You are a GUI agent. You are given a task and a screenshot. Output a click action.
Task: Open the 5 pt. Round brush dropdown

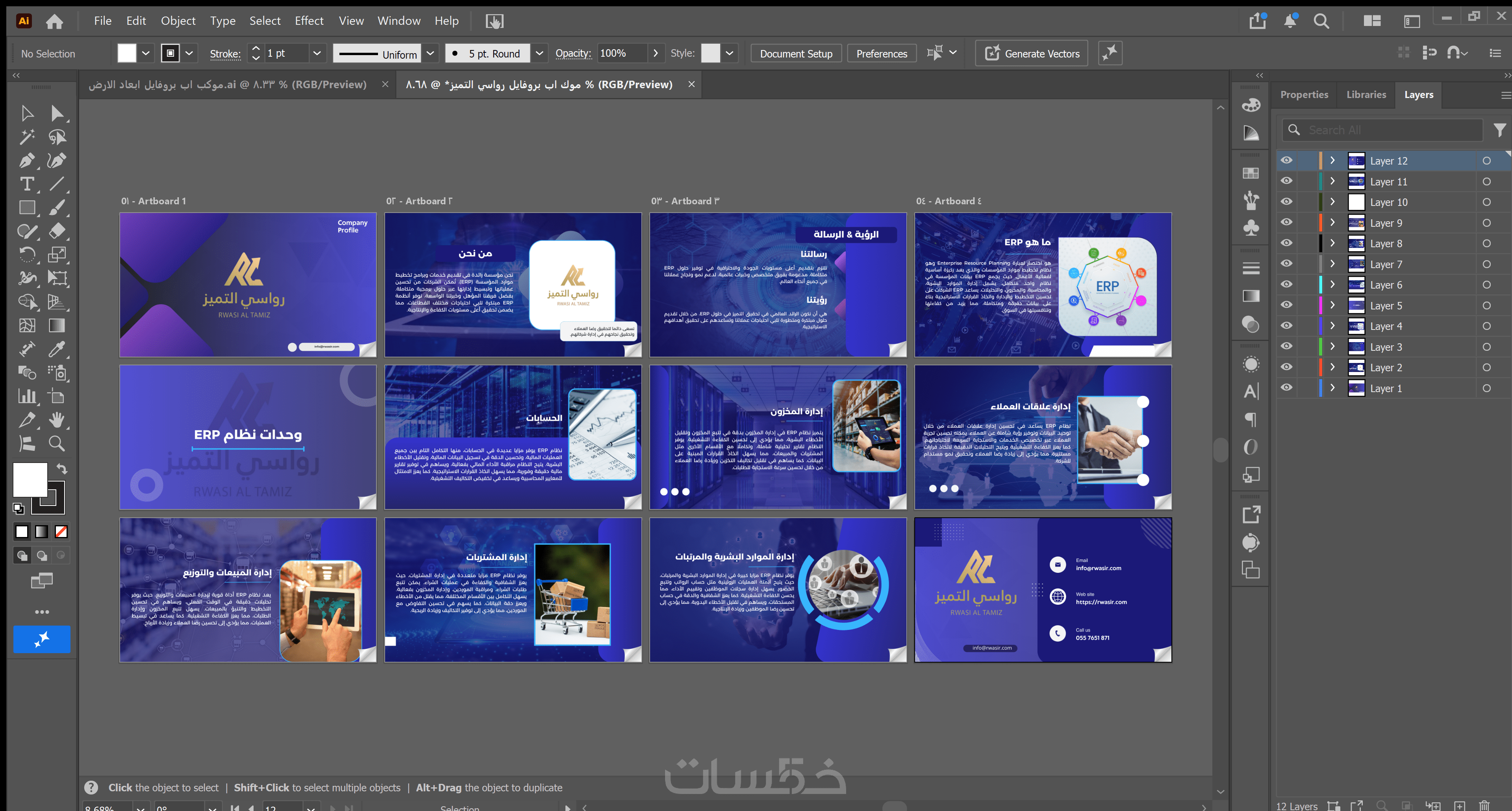(539, 54)
